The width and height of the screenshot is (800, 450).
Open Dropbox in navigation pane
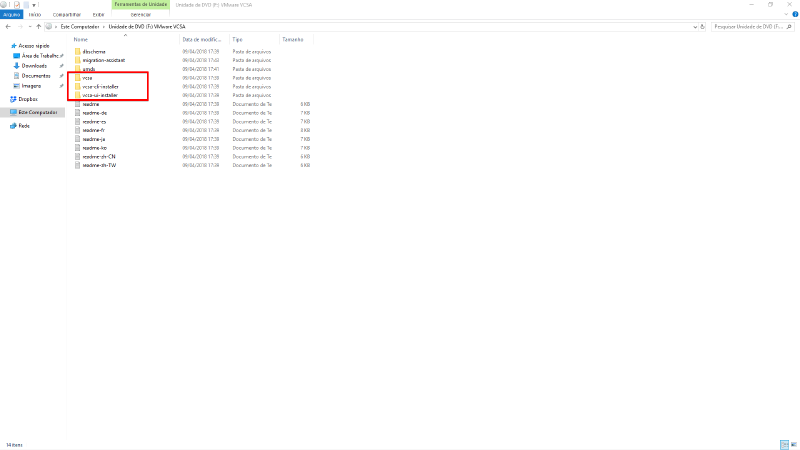(x=27, y=99)
